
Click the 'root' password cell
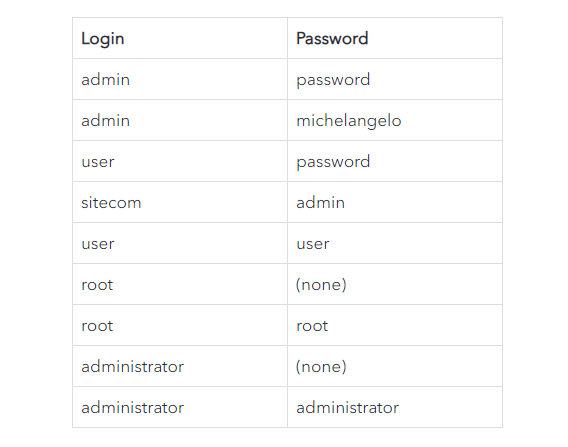(x=395, y=325)
